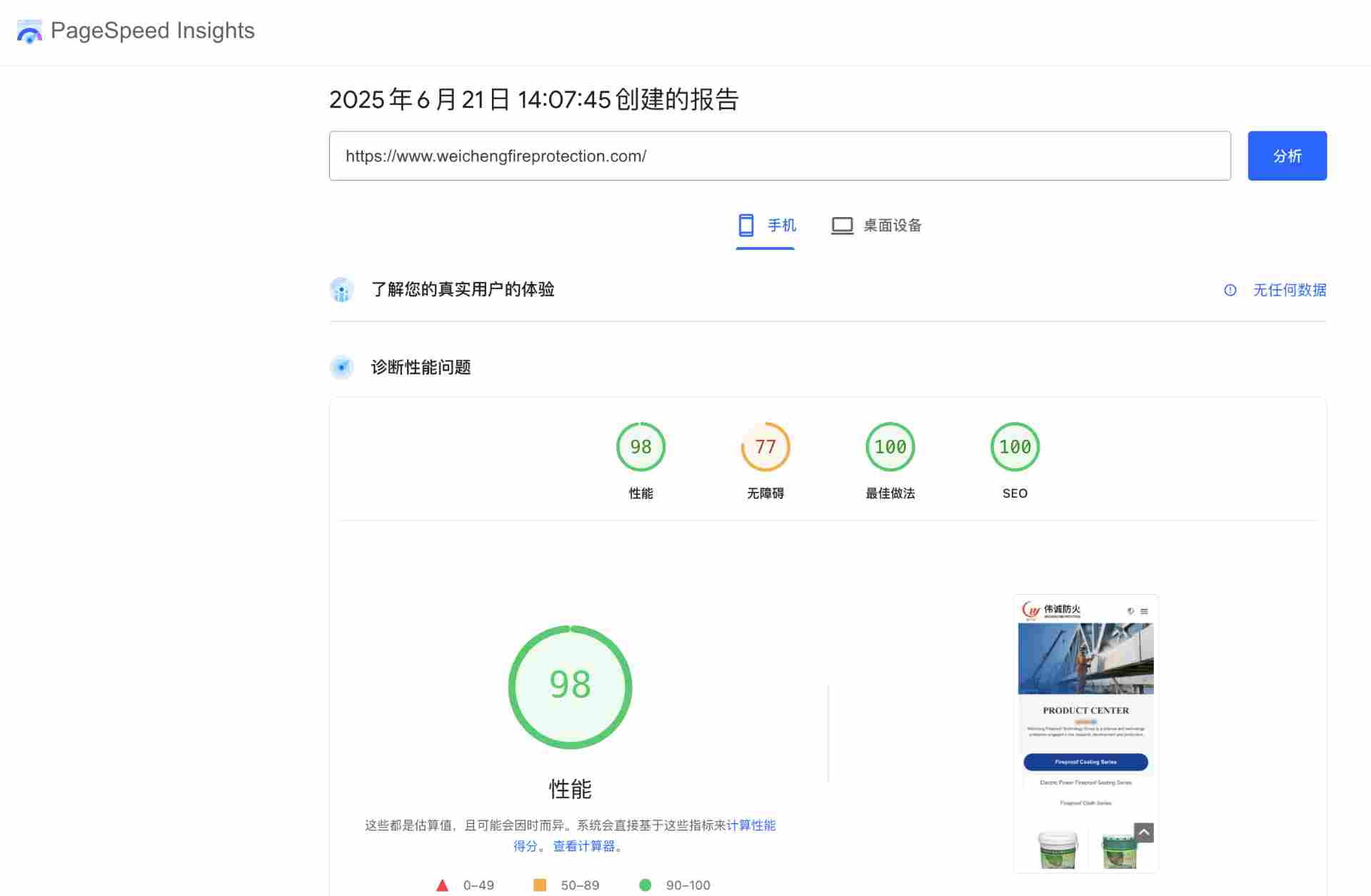Click the mobile site screenshot thumbnail
1371x896 pixels.
point(1085,732)
